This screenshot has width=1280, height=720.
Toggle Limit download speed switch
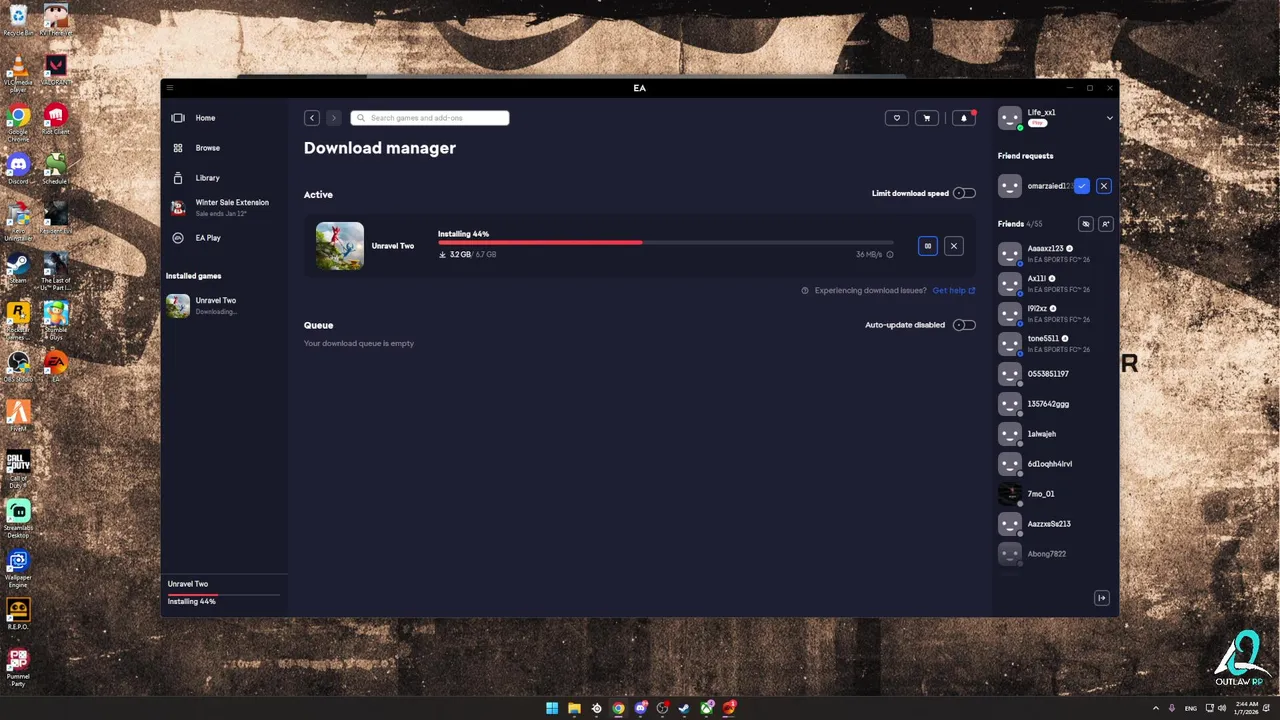tap(964, 193)
